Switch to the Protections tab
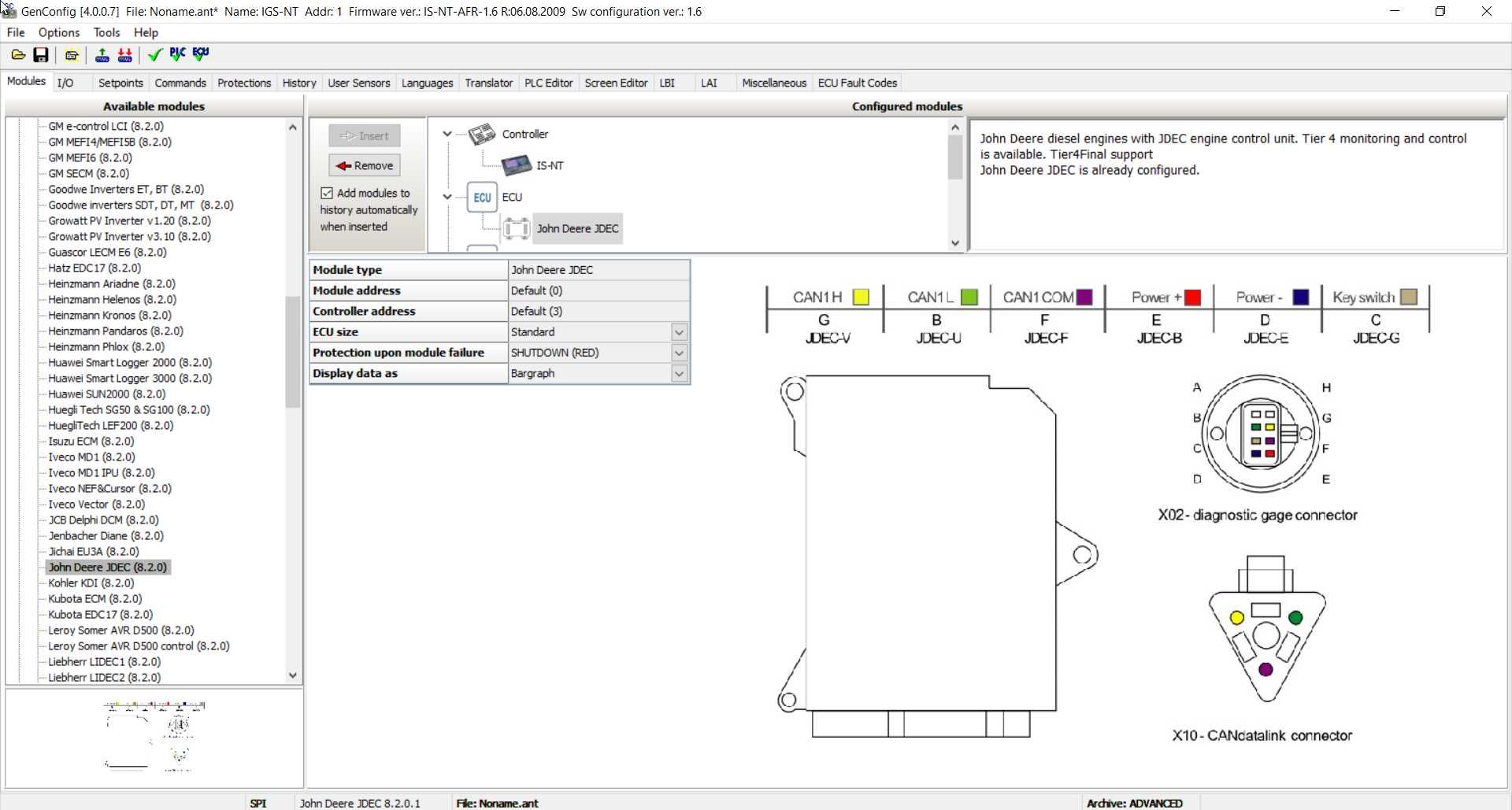Viewport: 1512px width, 810px height. 244,83
